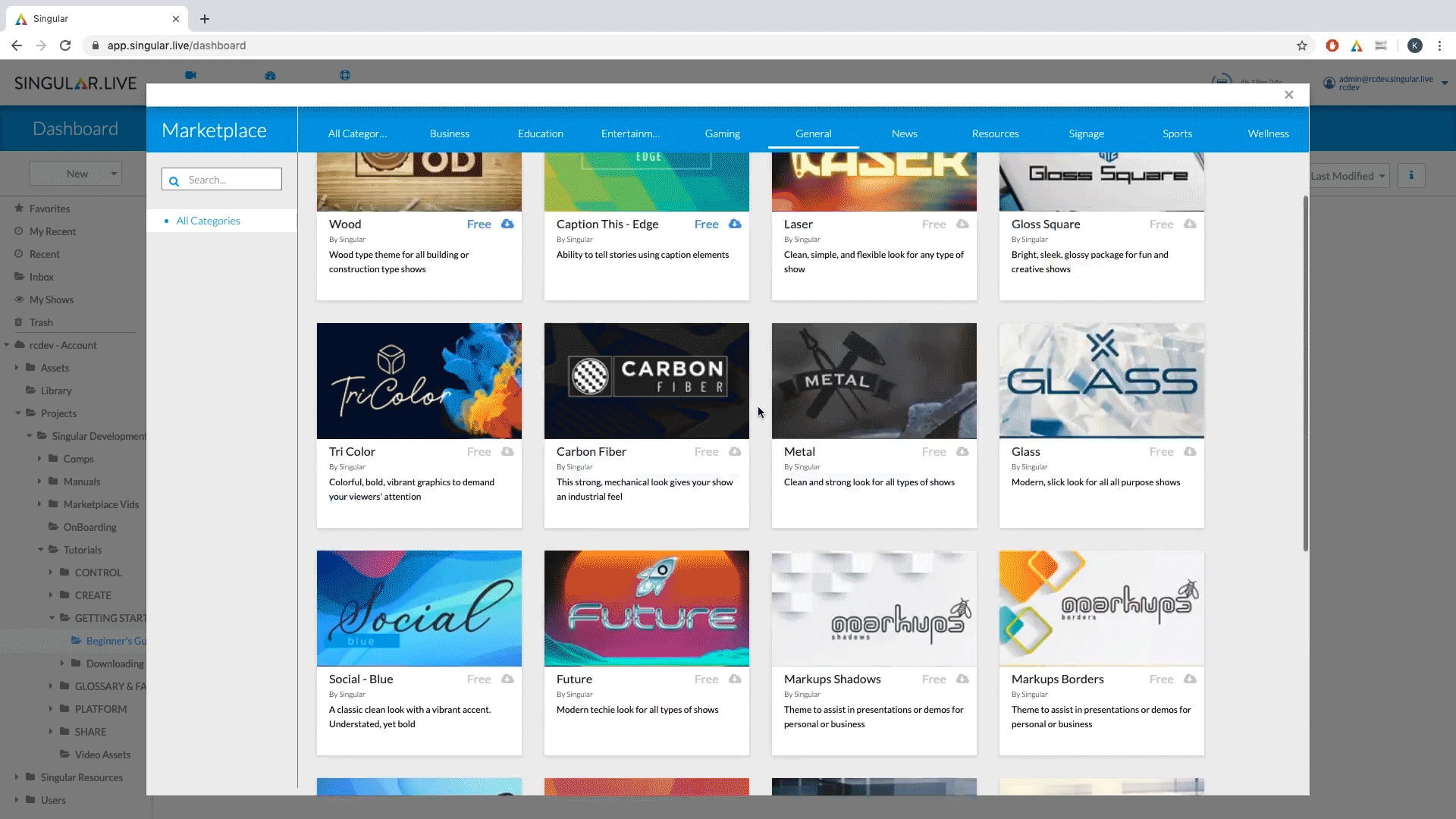The height and width of the screenshot is (819, 1456).
Task: Expand the Comps folder
Action: tap(39, 459)
